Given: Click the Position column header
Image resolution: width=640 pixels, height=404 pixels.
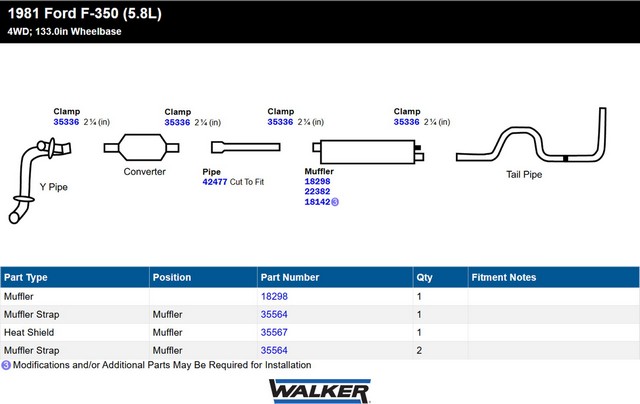Looking at the screenshot, I should click(x=203, y=277).
